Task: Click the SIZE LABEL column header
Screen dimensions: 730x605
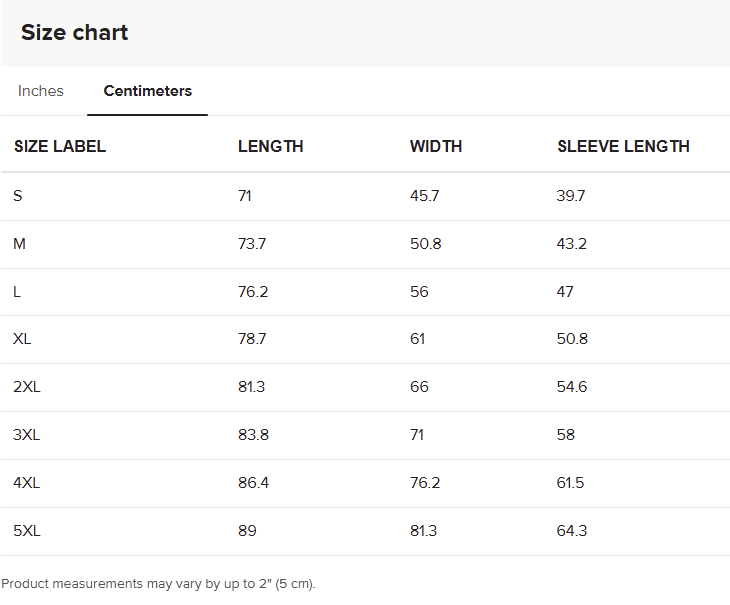Action: tap(60, 146)
